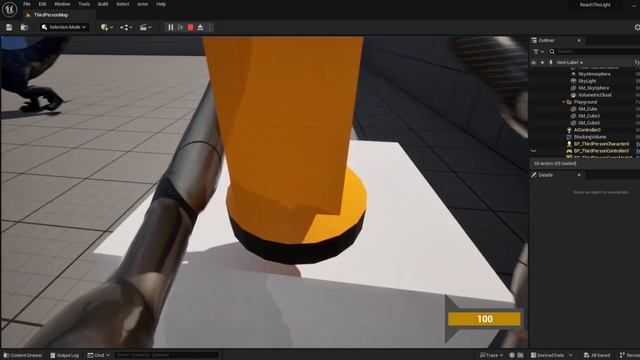Image resolution: width=640 pixels, height=360 pixels.
Task: Select the Playground folder row
Action: (585, 102)
